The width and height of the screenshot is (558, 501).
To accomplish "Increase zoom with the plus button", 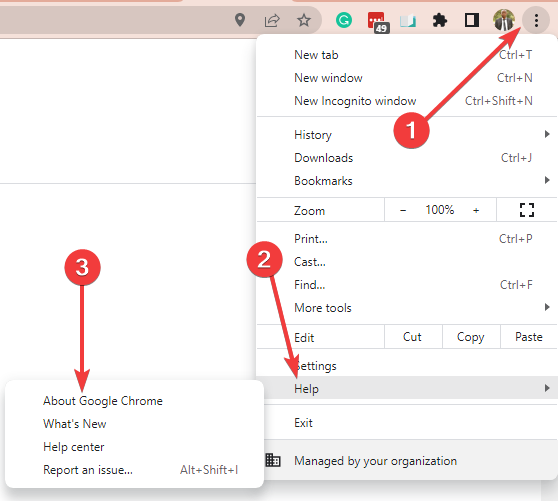I will click(x=476, y=210).
